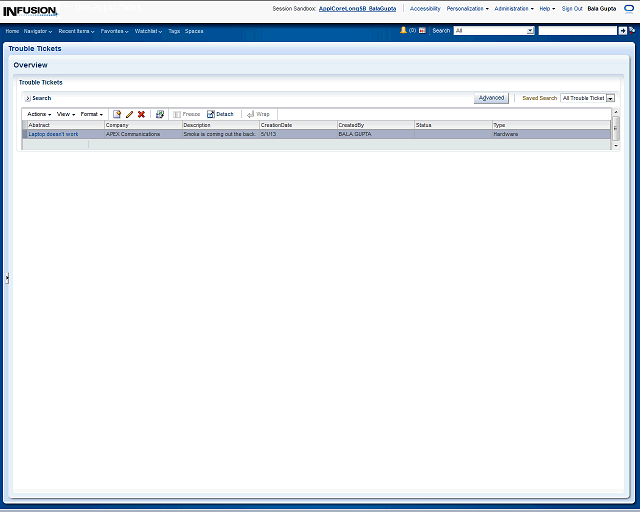Click the pencil Edit icon

[x=129, y=114]
